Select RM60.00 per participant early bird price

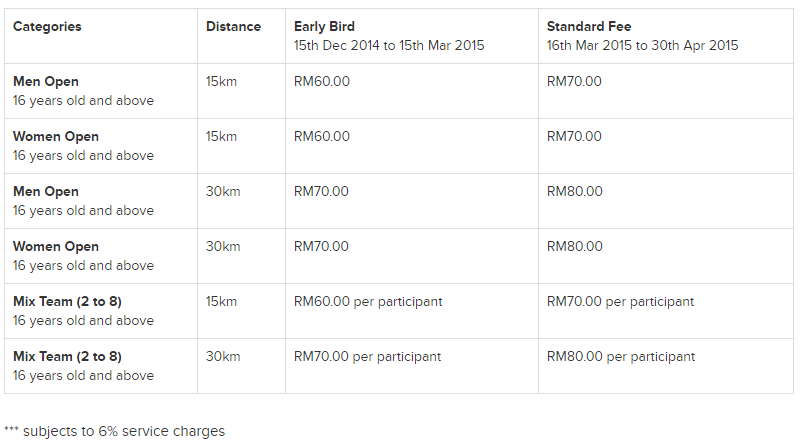point(368,302)
